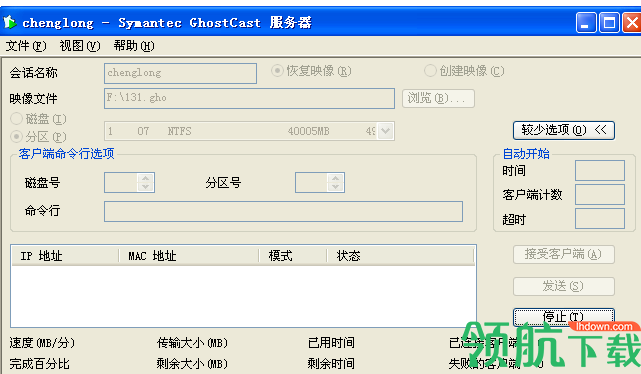This screenshot has height=374, width=641.
Task: Click the 自动开始 时间 field
Action: [x=600, y=170]
